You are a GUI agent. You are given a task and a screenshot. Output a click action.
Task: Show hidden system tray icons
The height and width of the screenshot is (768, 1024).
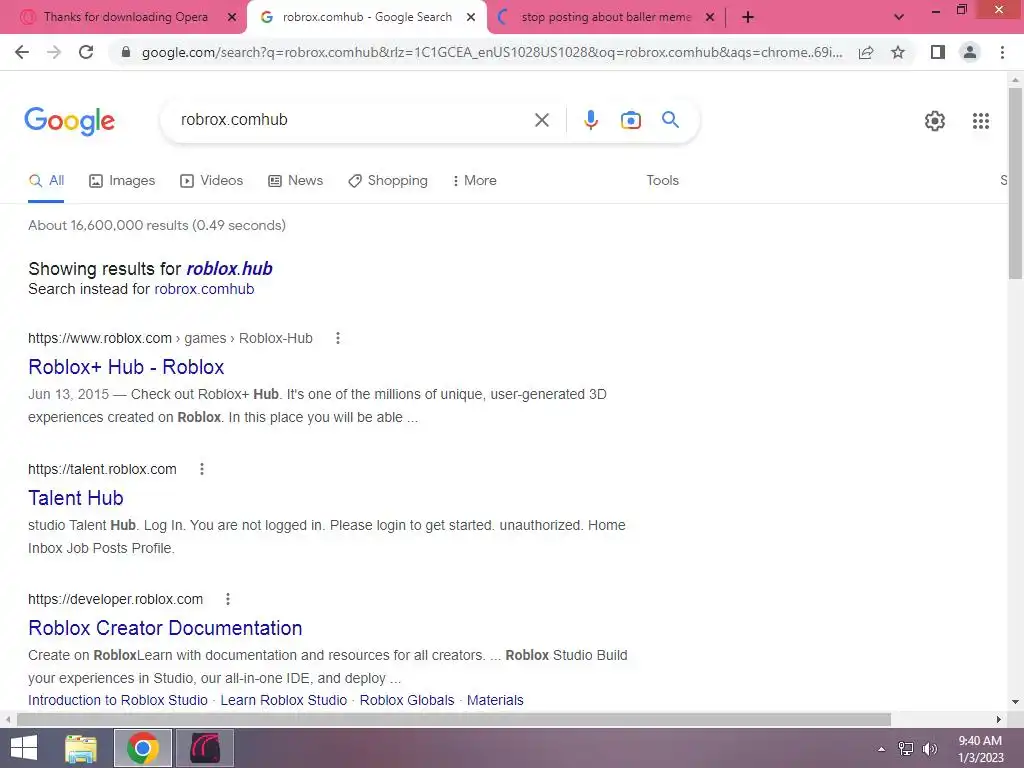click(882, 749)
